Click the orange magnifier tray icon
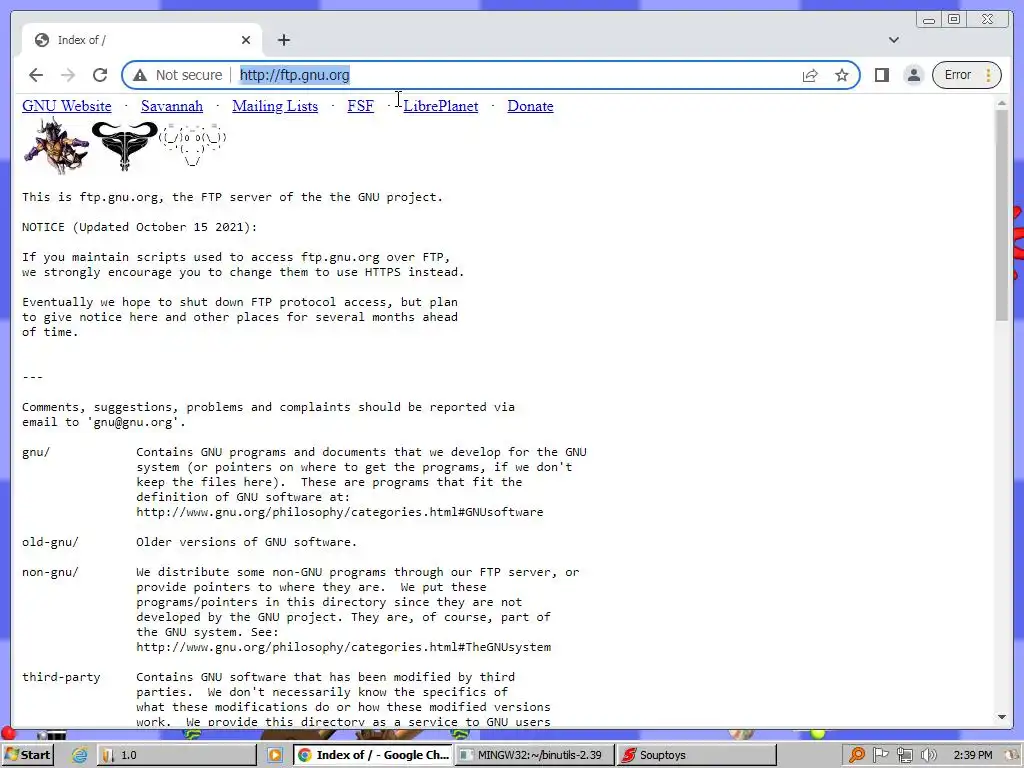The height and width of the screenshot is (768, 1024). coord(857,755)
